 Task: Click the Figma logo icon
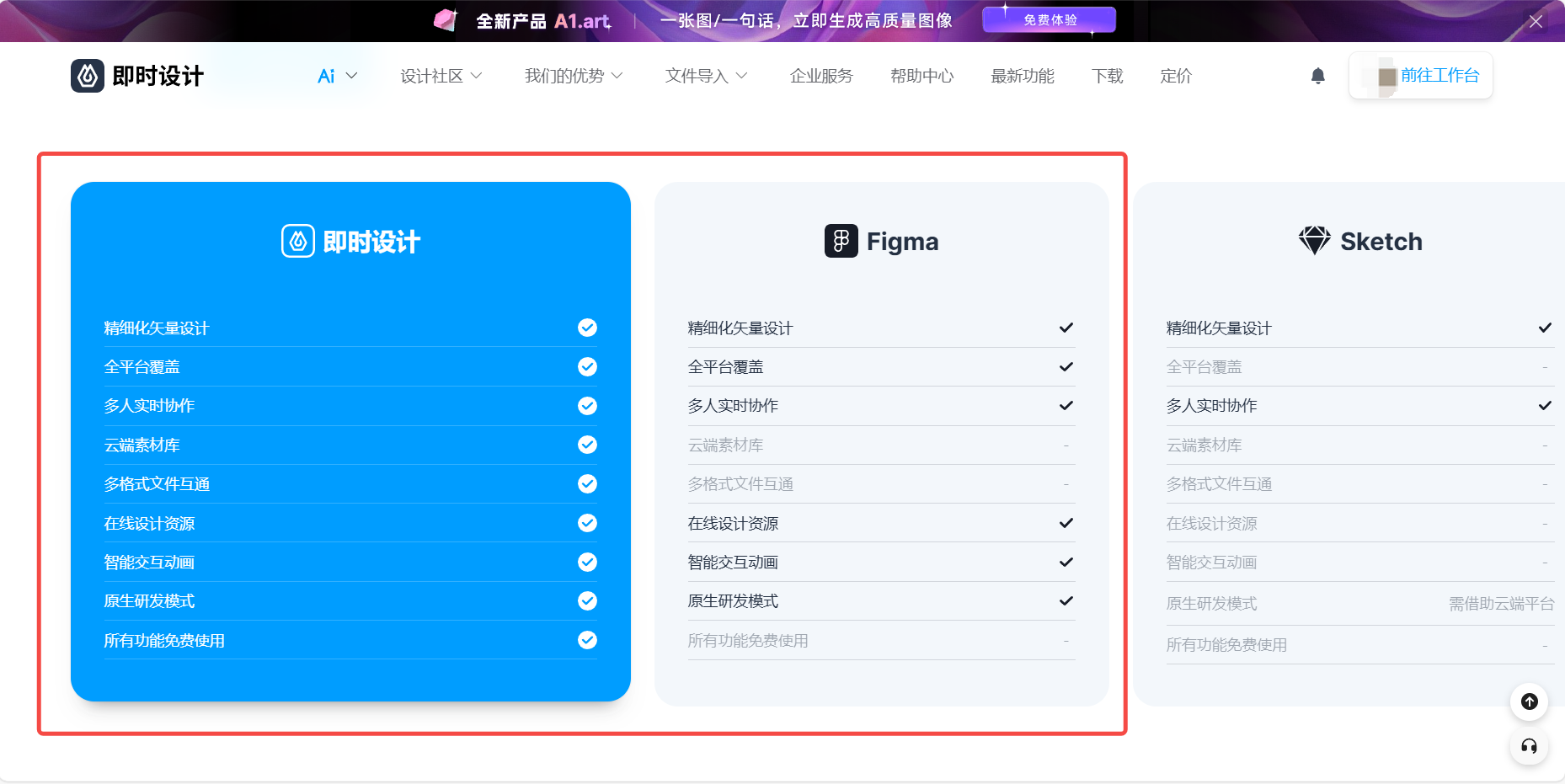tap(841, 241)
